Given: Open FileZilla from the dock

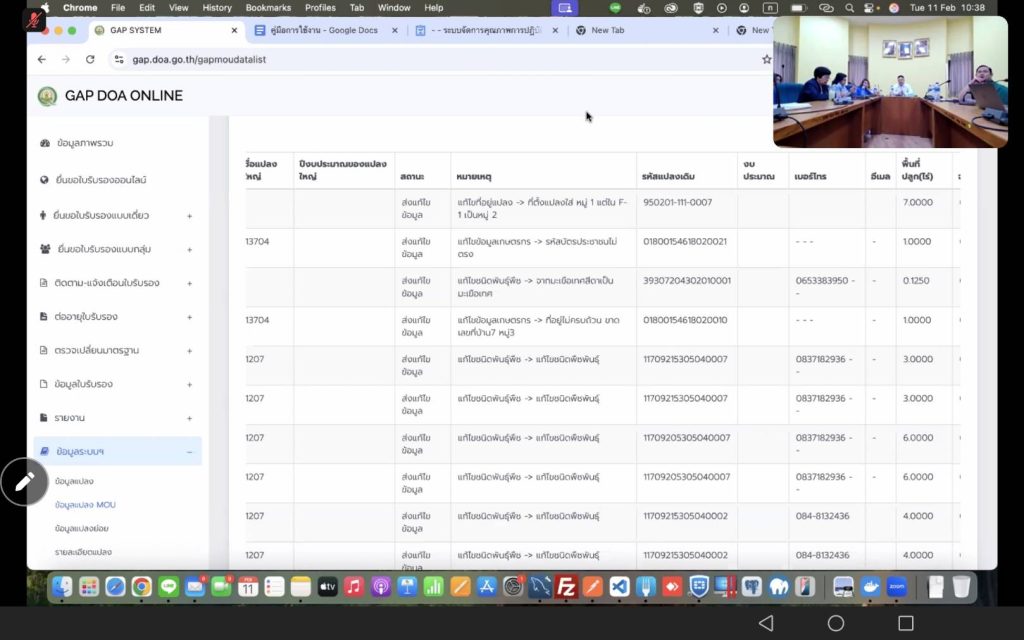Looking at the screenshot, I should 566,586.
